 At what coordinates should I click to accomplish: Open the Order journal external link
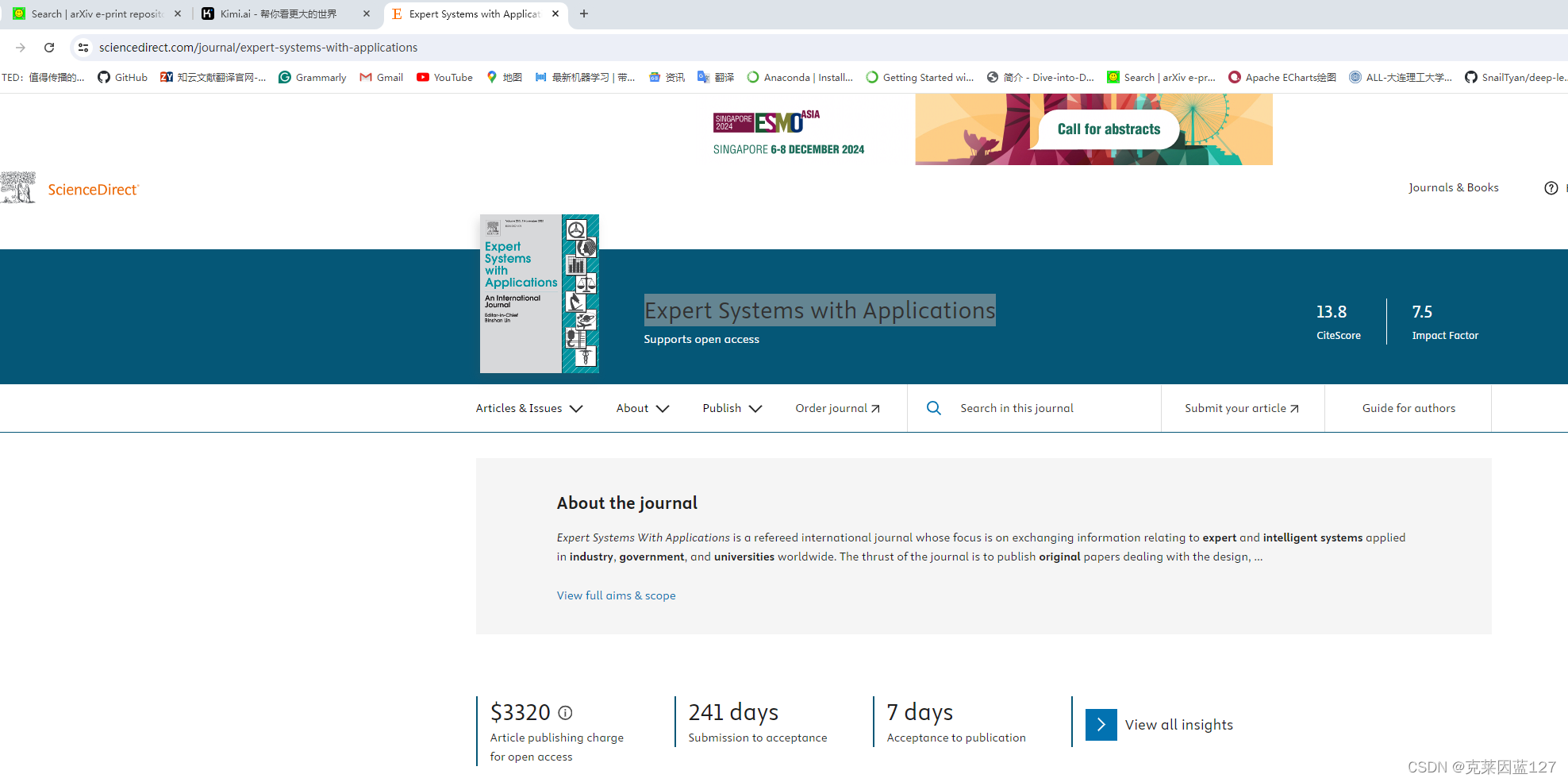point(837,408)
